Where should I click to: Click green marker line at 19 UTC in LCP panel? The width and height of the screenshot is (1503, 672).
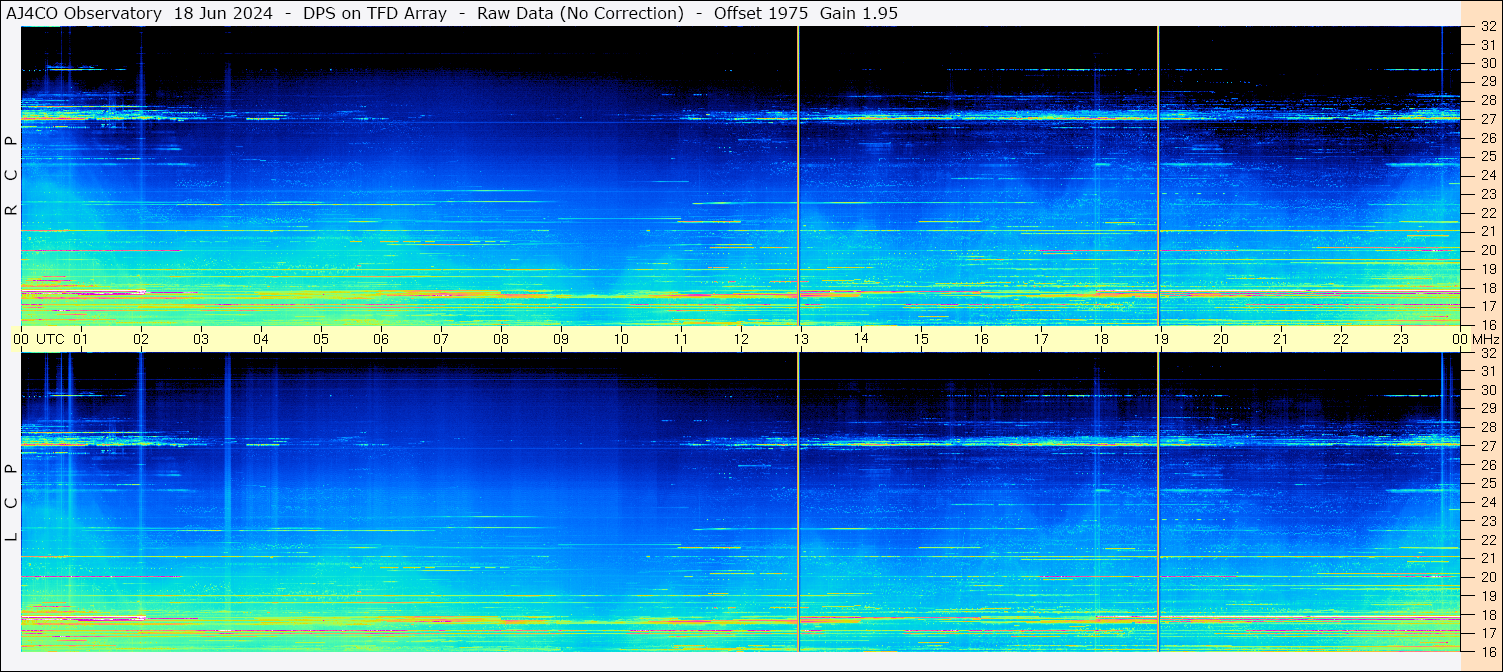pyautogui.click(x=1158, y=502)
